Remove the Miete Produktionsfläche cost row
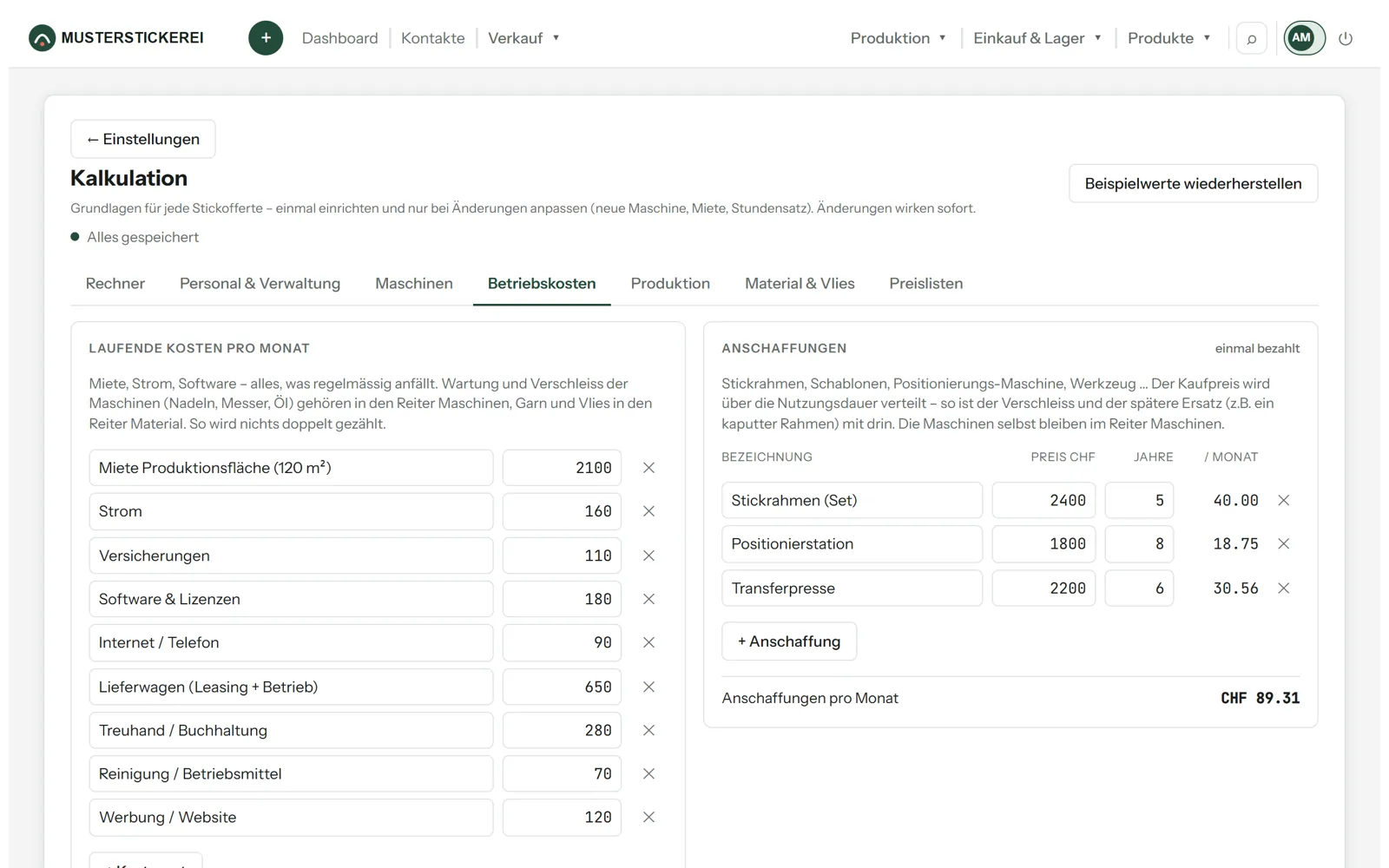 click(648, 468)
